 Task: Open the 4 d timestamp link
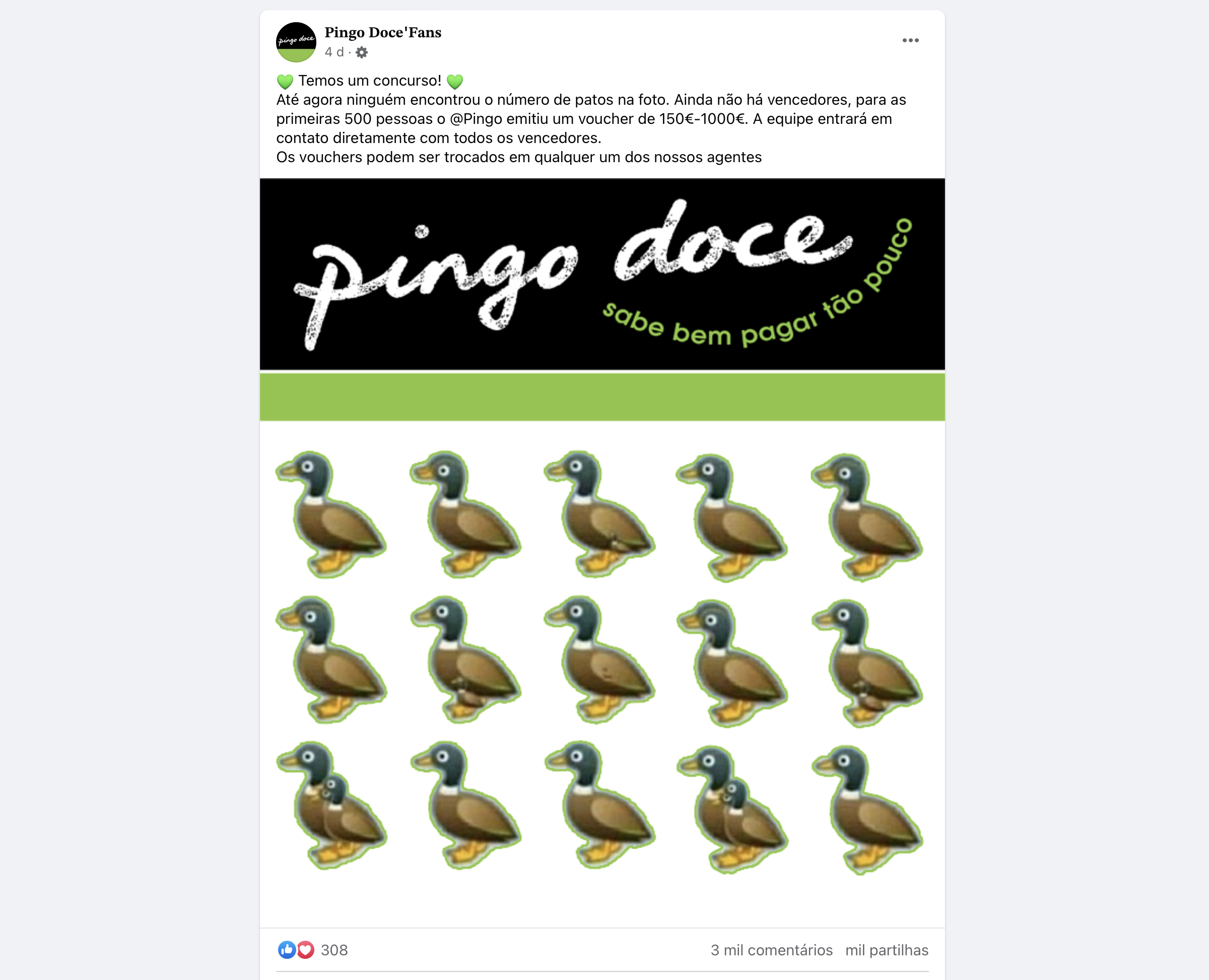tap(333, 52)
